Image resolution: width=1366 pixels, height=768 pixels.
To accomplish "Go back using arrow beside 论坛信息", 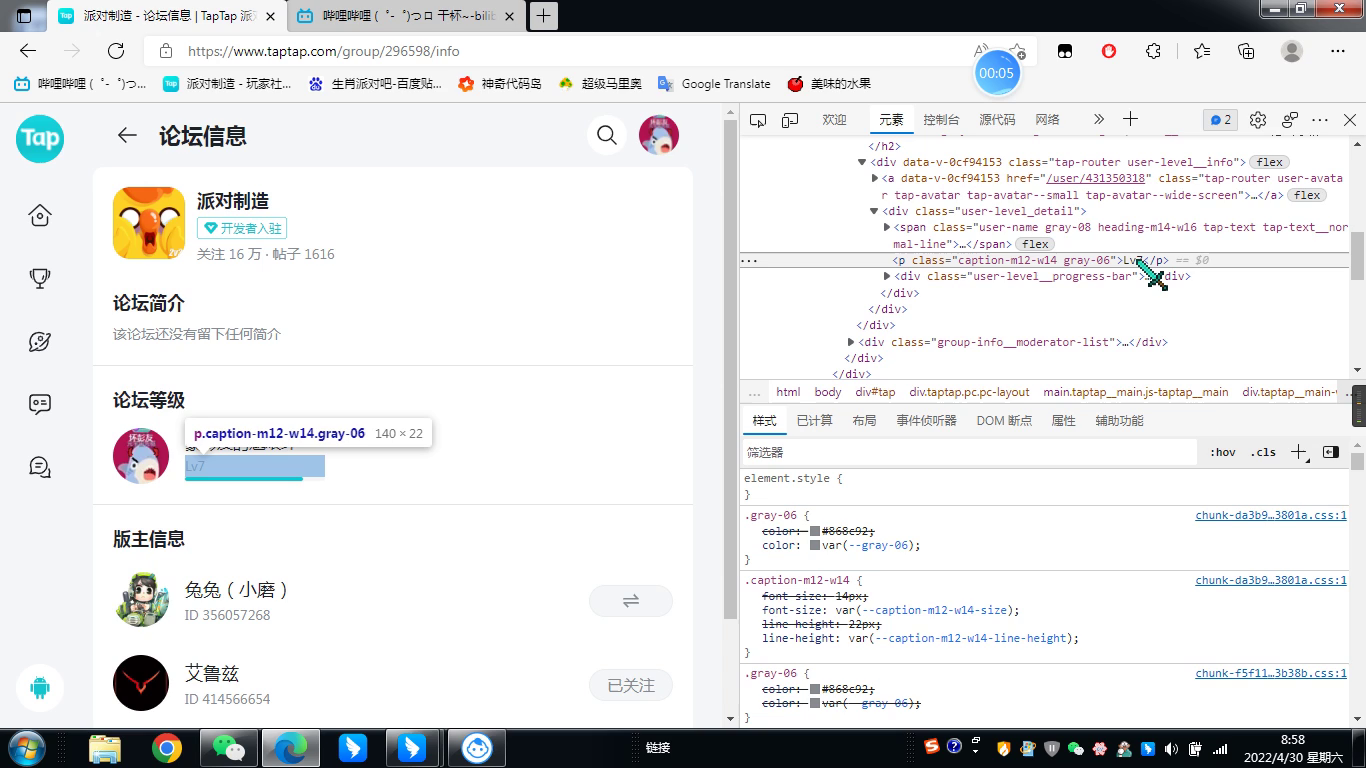I will [127, 135].
